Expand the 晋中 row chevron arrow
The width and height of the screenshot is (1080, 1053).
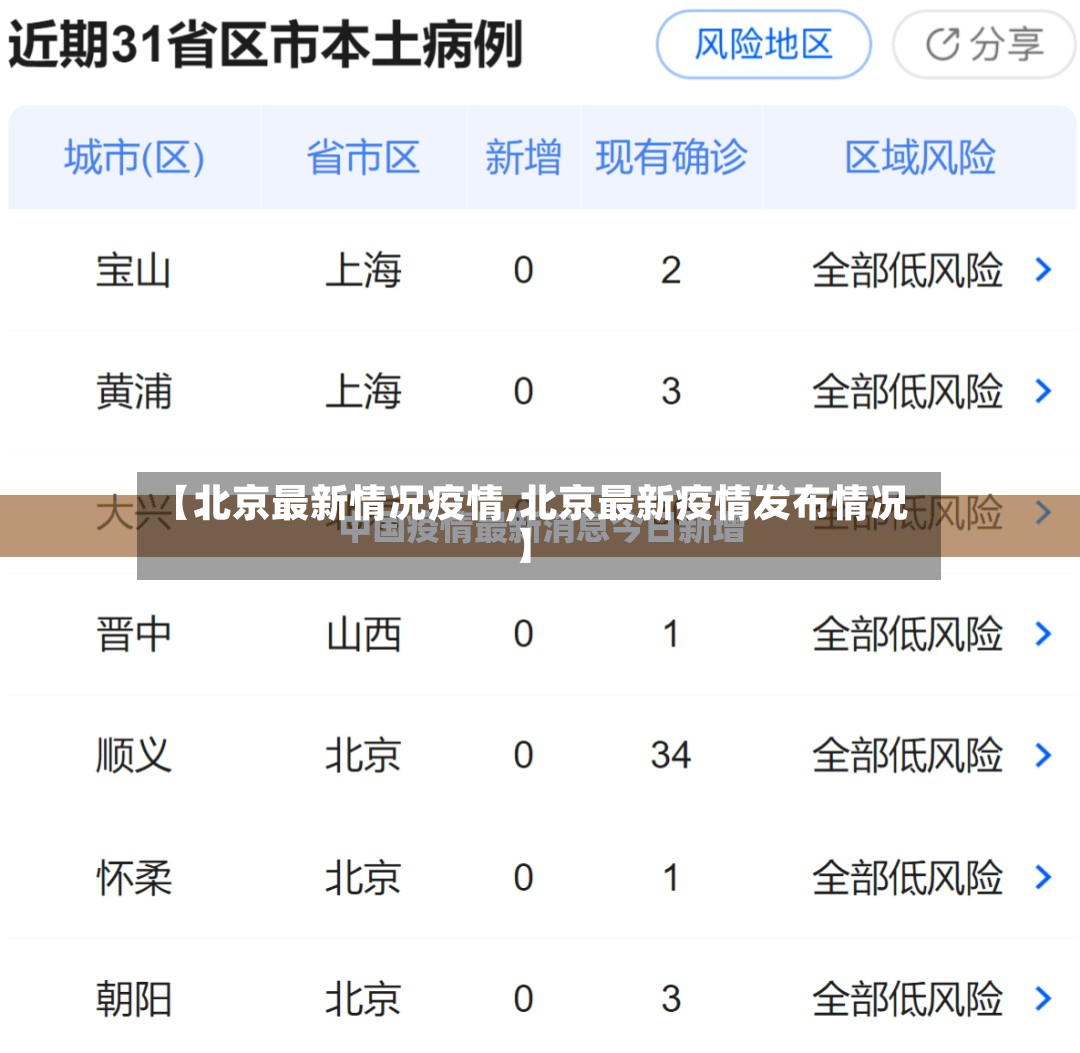pos(1043,634)
